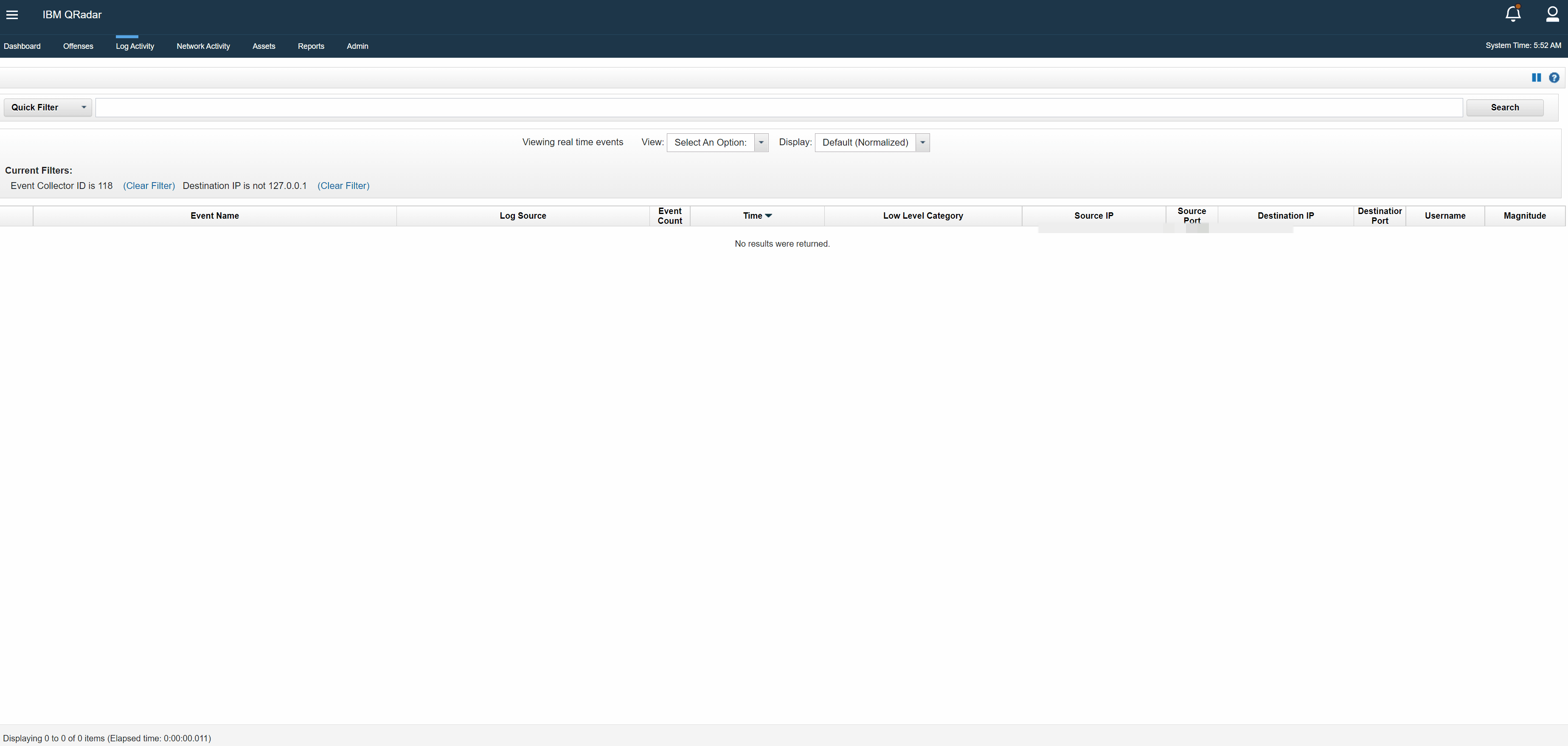Click the Time sort arrow
This screenshot has height=746, width=1568.
pos(770,216)
